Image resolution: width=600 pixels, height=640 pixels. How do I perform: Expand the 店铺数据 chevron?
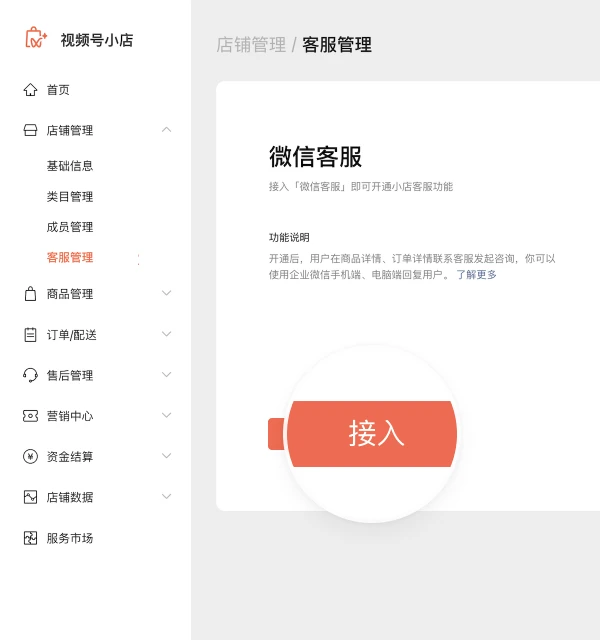click(166, 496)
